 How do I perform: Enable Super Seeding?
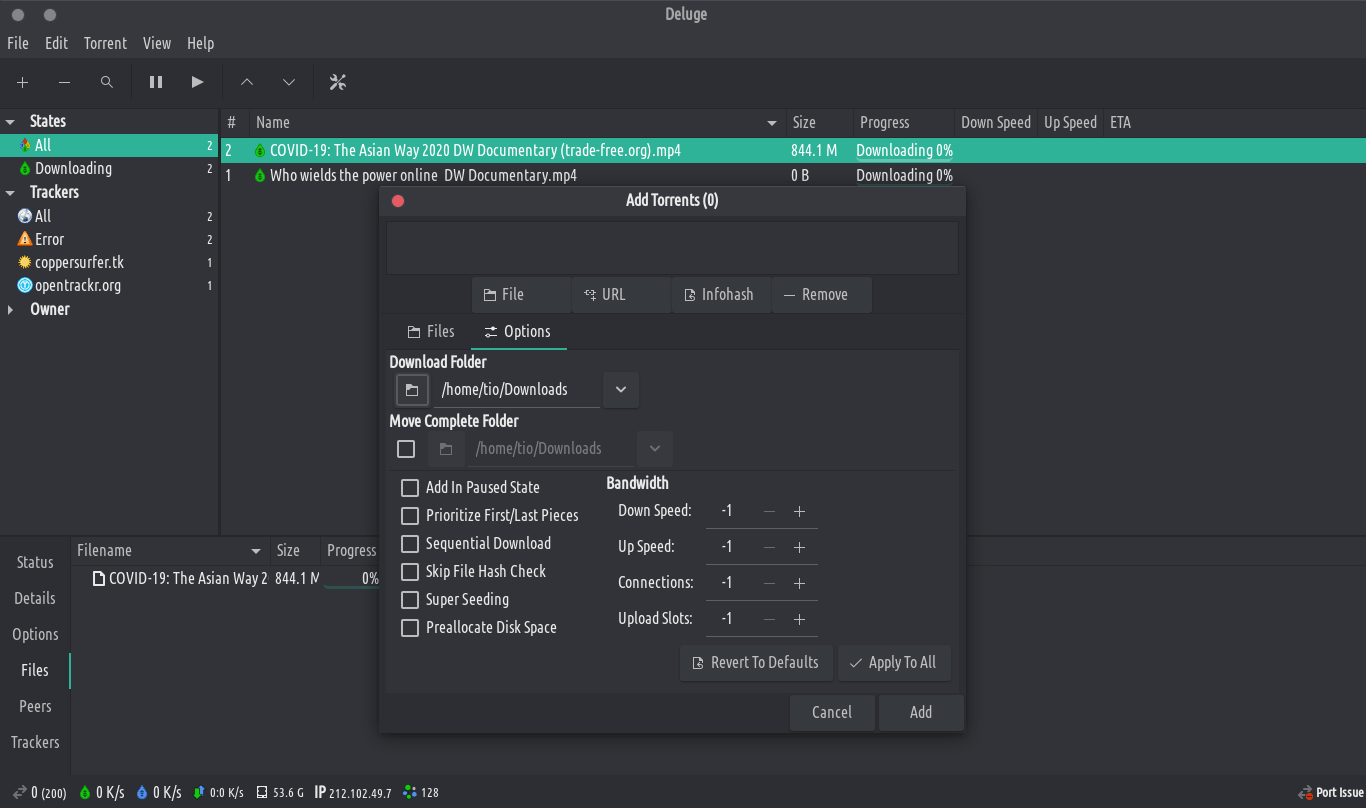tap(409, 600)
